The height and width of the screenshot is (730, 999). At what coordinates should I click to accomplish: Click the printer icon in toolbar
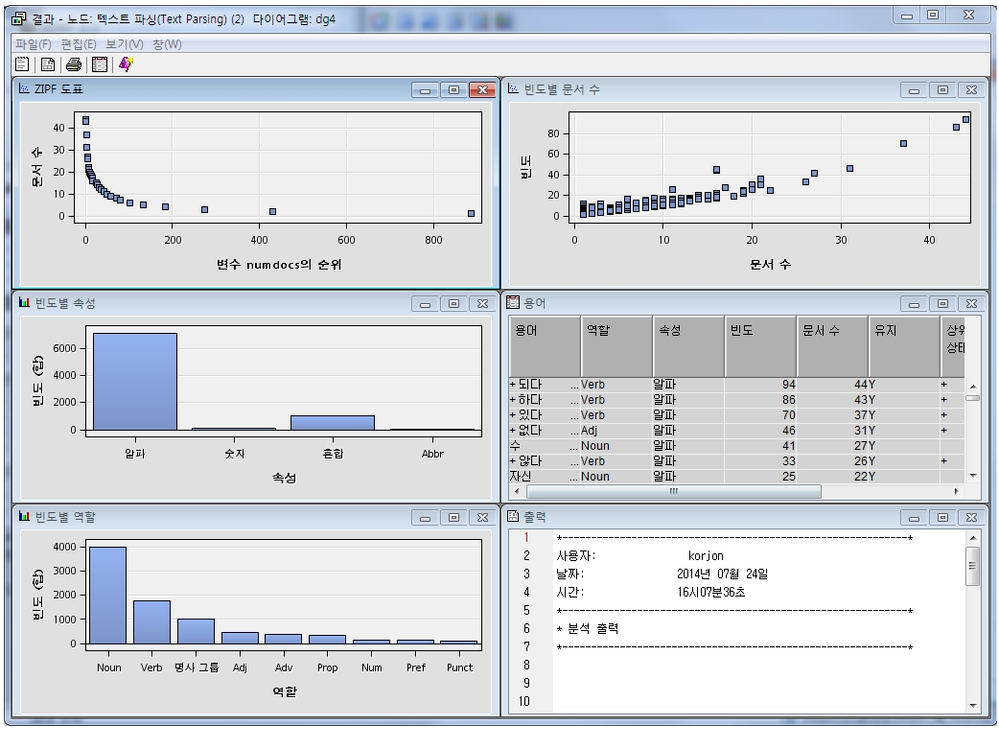tap(73, 65)
